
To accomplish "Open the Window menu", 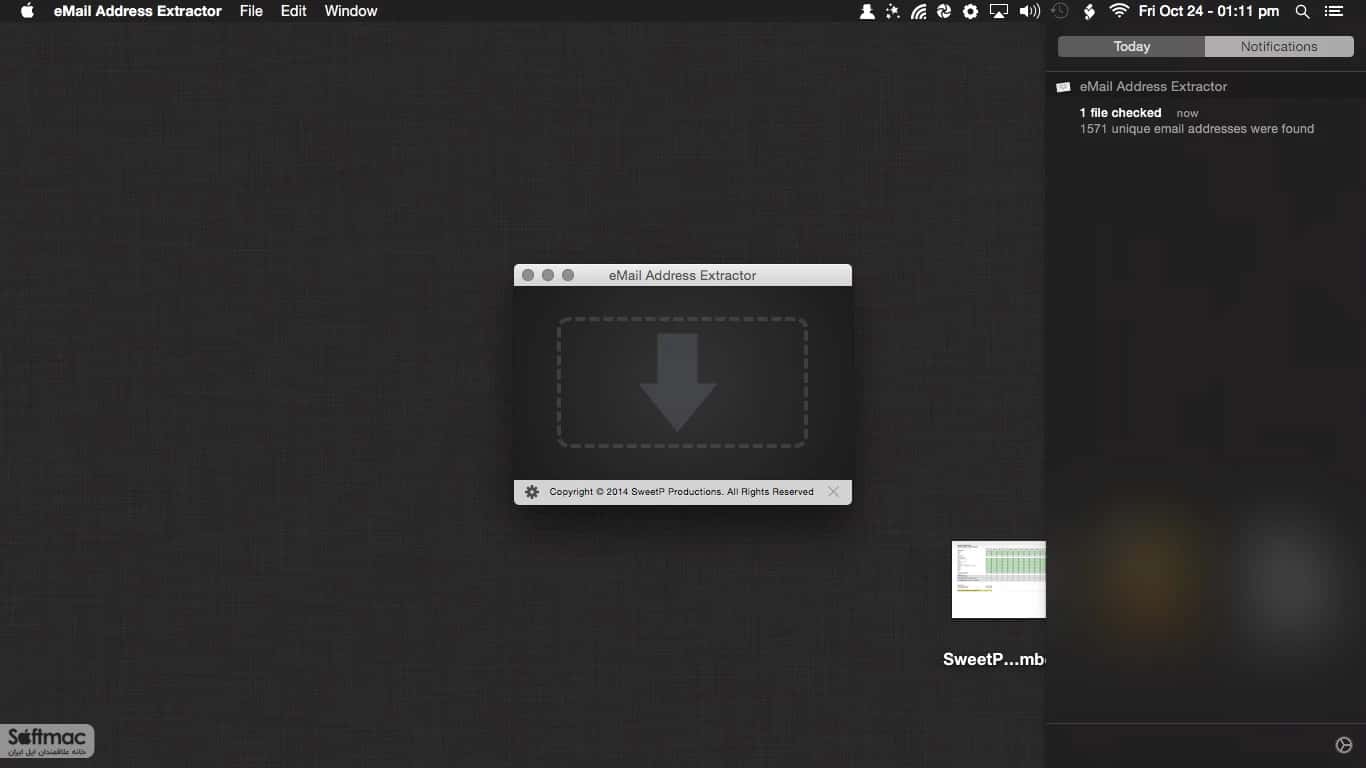I will coord(351,11).
